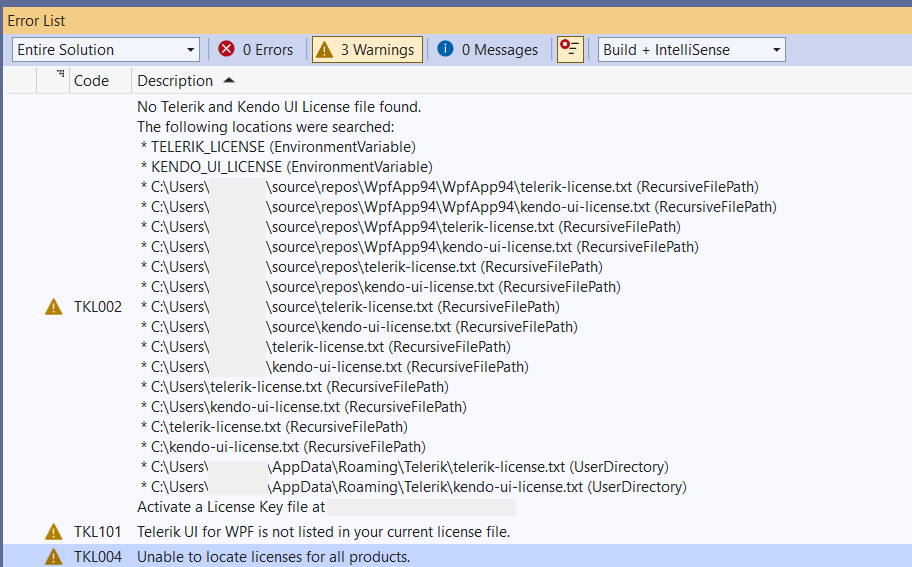Sort by the Code column header
Screen dimensions: 912x567
point(91,81)
